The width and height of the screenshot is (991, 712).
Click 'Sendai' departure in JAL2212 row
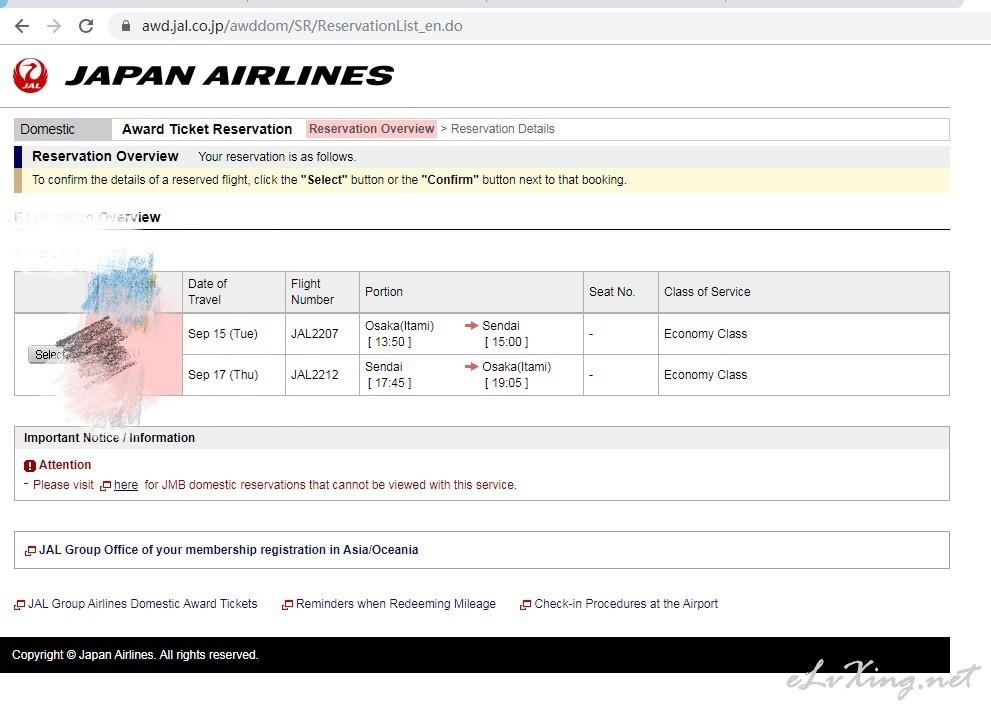point(384,367)
